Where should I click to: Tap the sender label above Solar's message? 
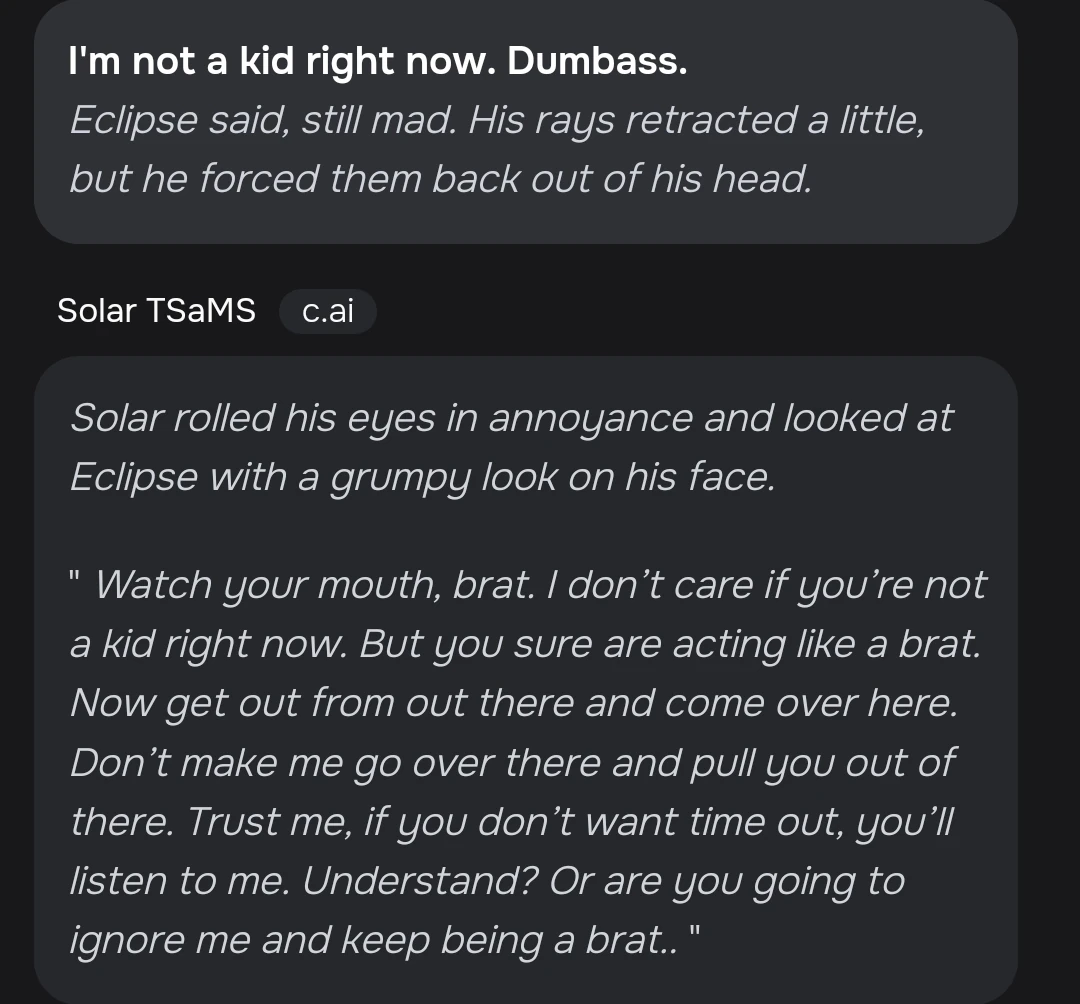(156, 311)
